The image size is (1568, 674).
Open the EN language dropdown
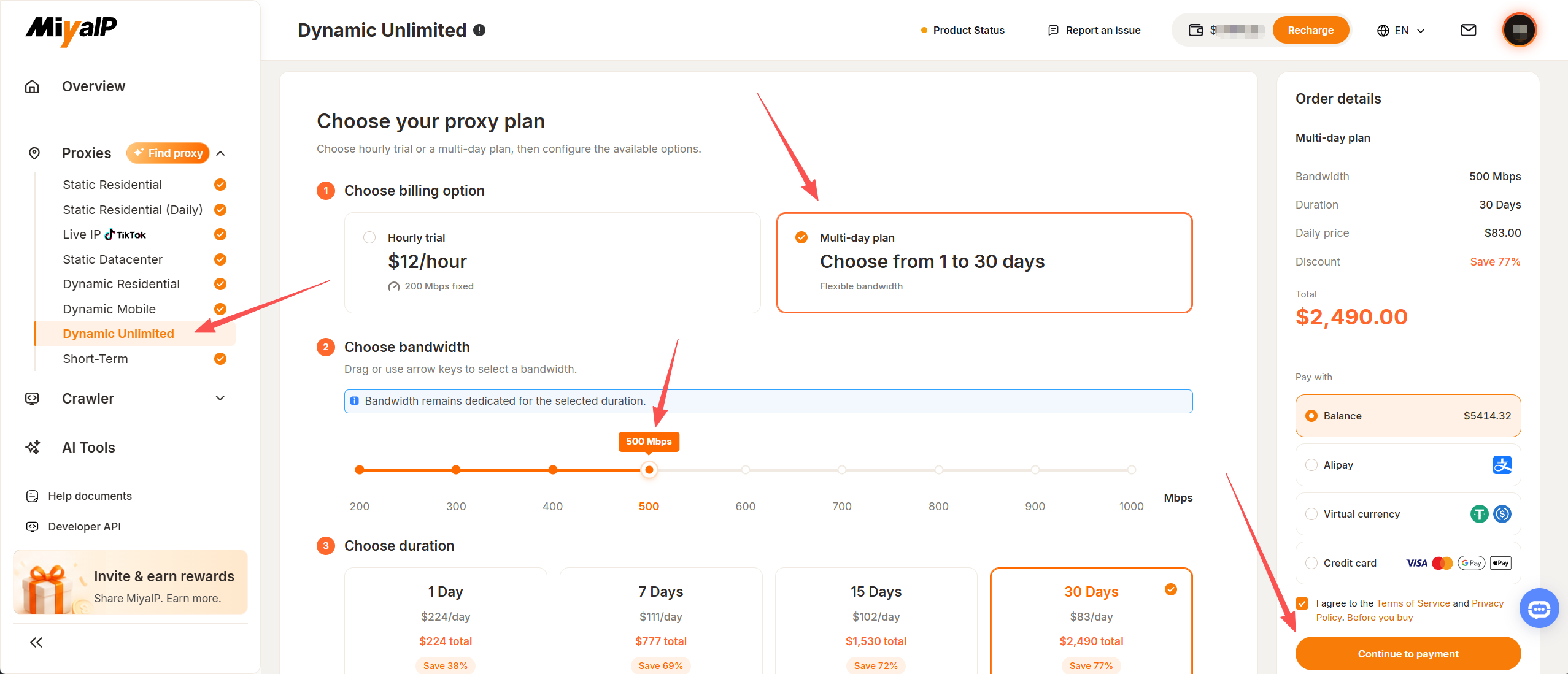point(1401,30)
